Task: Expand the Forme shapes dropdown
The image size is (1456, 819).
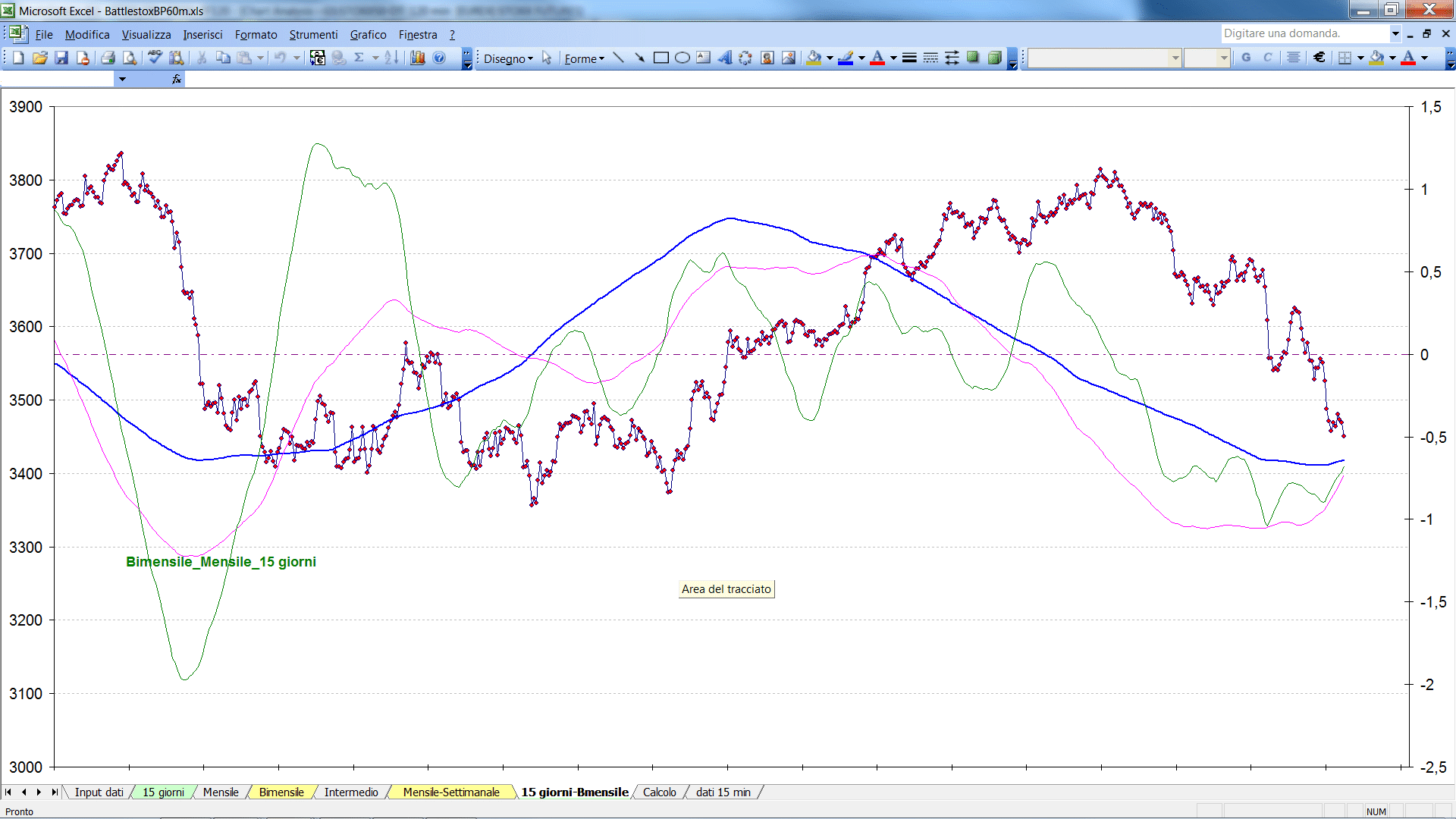Action: 584,58
